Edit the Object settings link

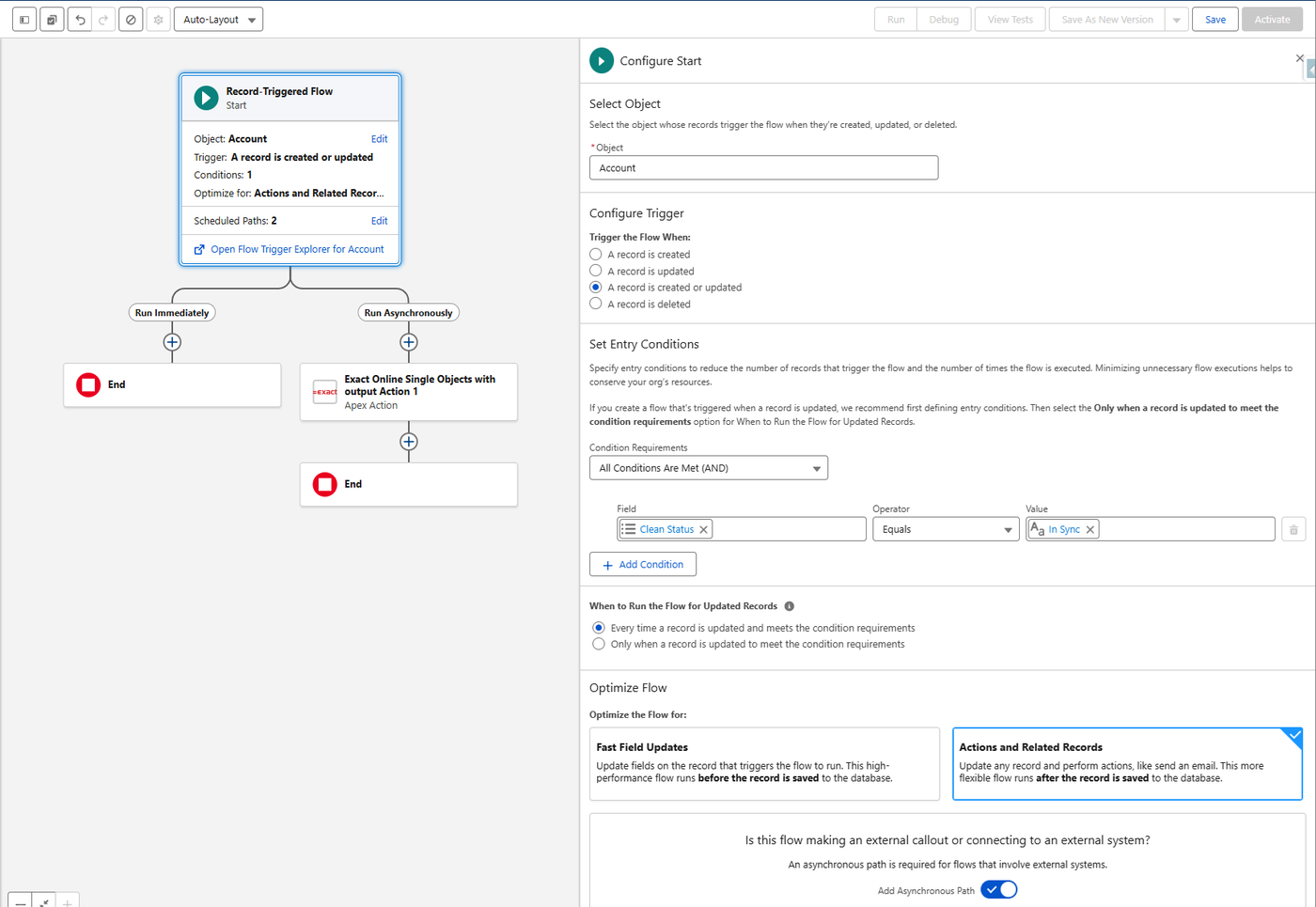tap(379, 139)
